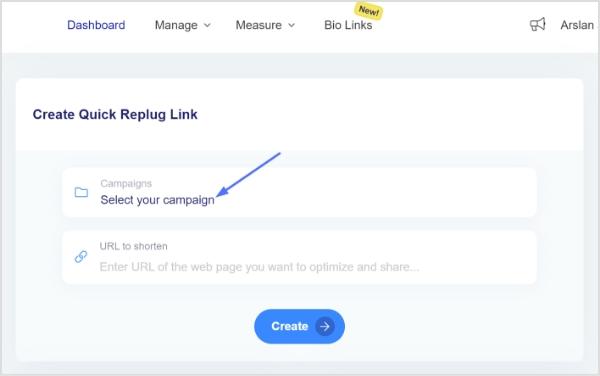Image resolution: width=600 pixels, height=376 pixels.
Task: Expand the Manage menu chevron
Action: tap(207, 25)
